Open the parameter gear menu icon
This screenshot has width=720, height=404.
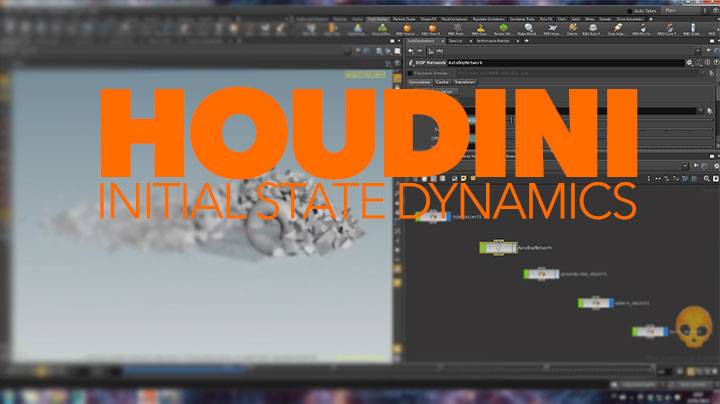[x=689, y=62]
